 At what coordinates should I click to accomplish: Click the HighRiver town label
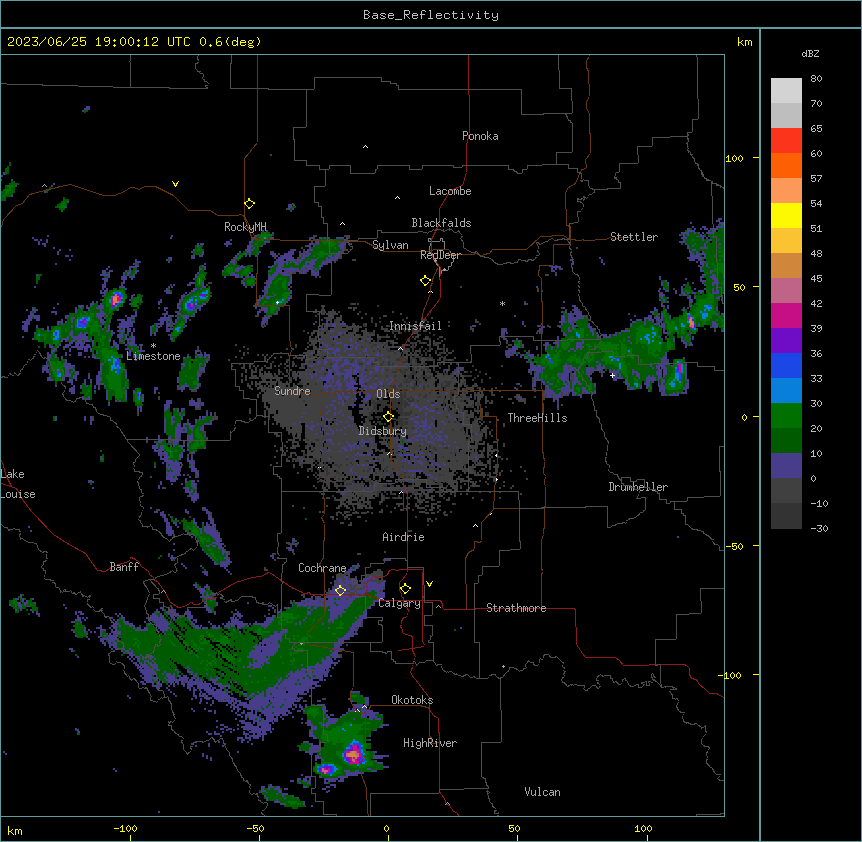point(430,743)
